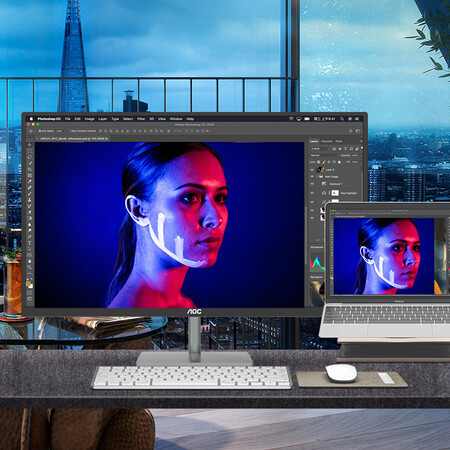Hide the Layer 5 layer
Image resolution: width=450 pixels, height=450 pixels.
coord(312,170)
